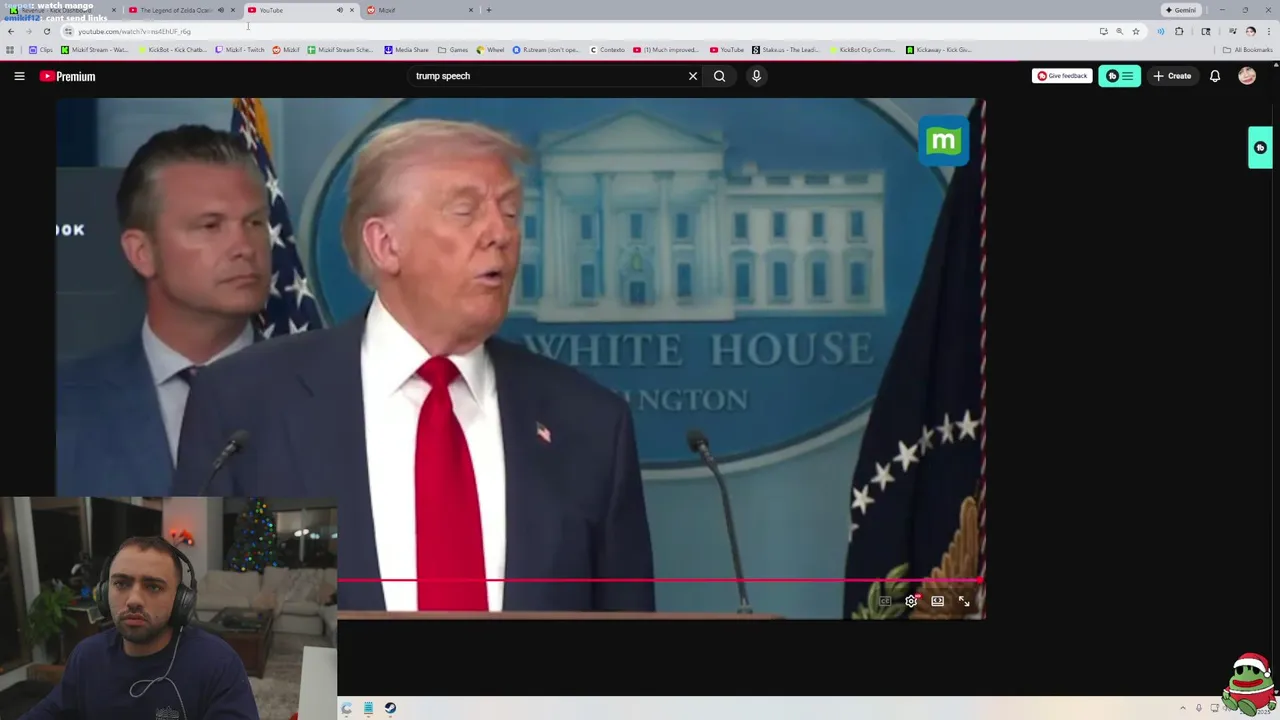Open the YouTube account avatar menu
Viewport: 1280px width, 720px height.
click(x=1247, y=76)
